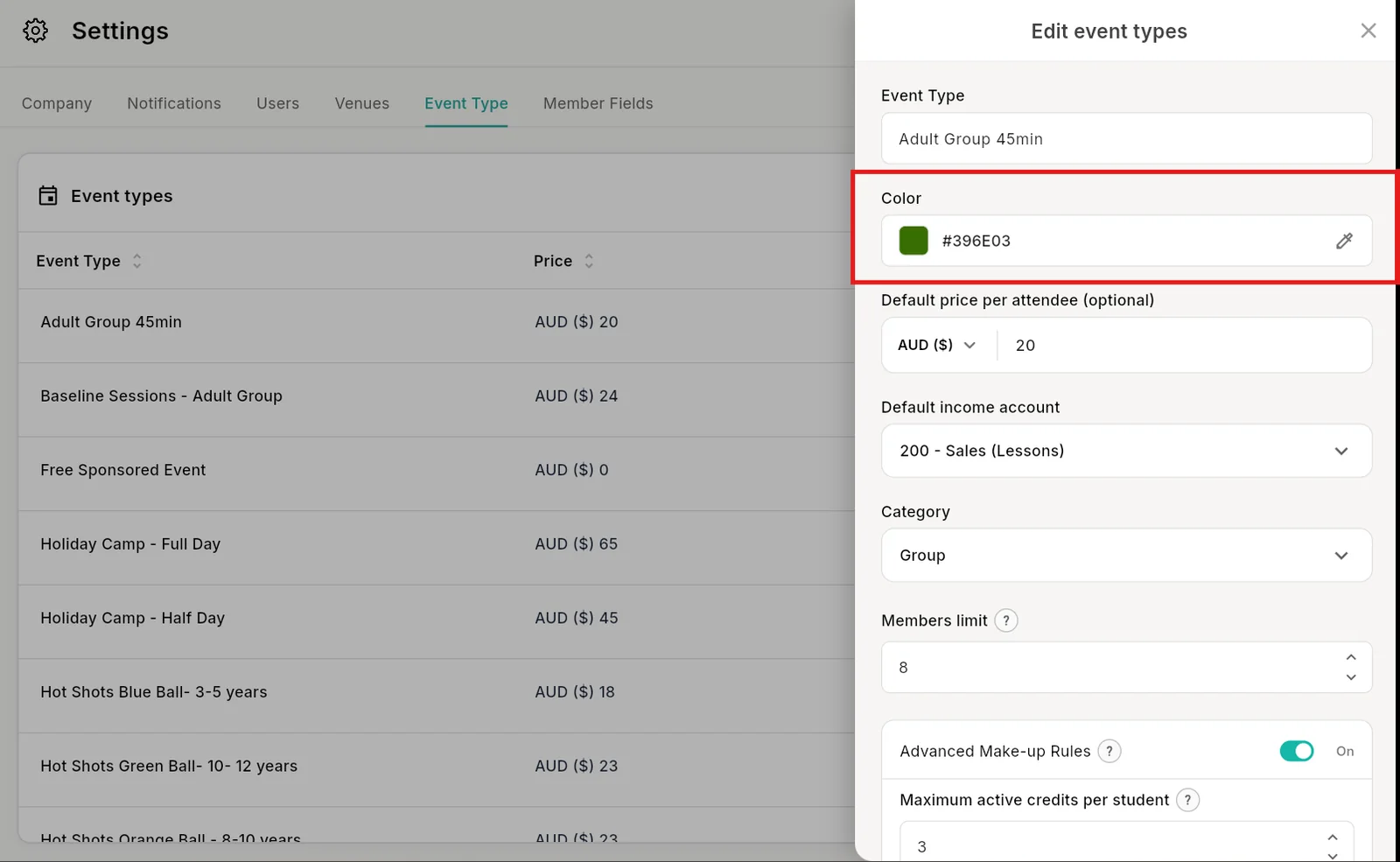Click the Settings gear icon

click(35, 31)
